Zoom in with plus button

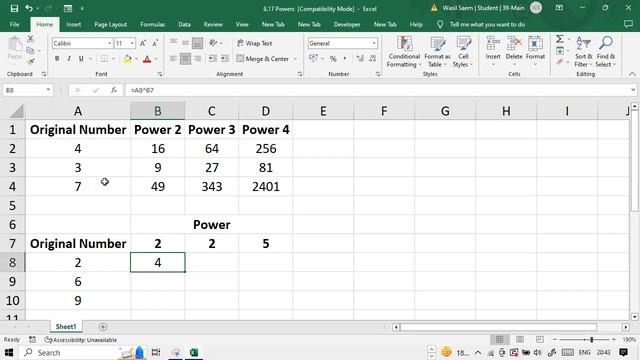[614, 340]
